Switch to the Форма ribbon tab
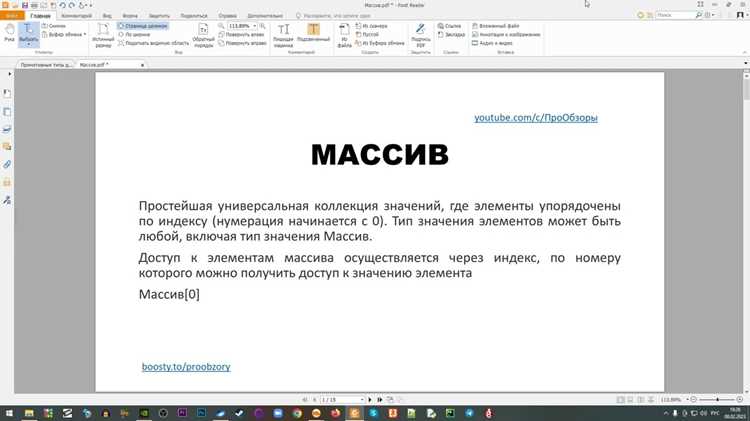 point(130,16)
